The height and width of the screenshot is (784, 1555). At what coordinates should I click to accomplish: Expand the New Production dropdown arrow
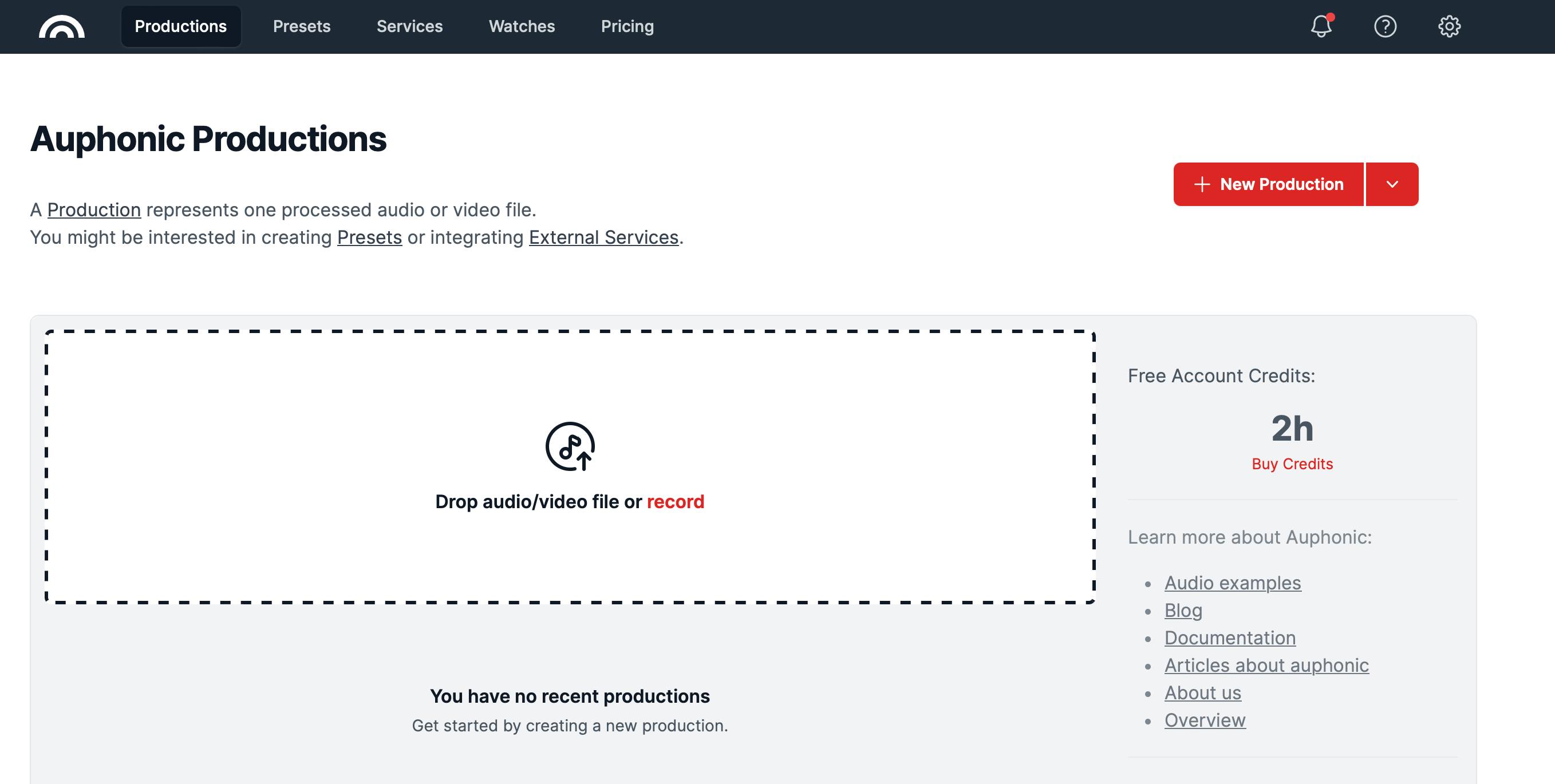1392,185
